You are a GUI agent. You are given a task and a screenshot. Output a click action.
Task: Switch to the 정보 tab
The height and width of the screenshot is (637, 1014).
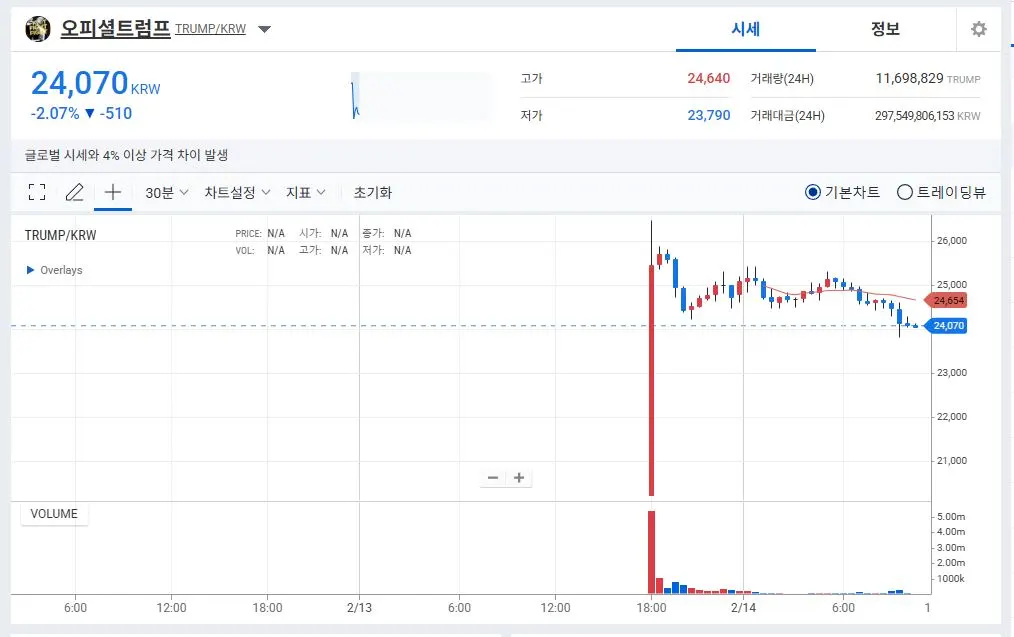[884, 29]
